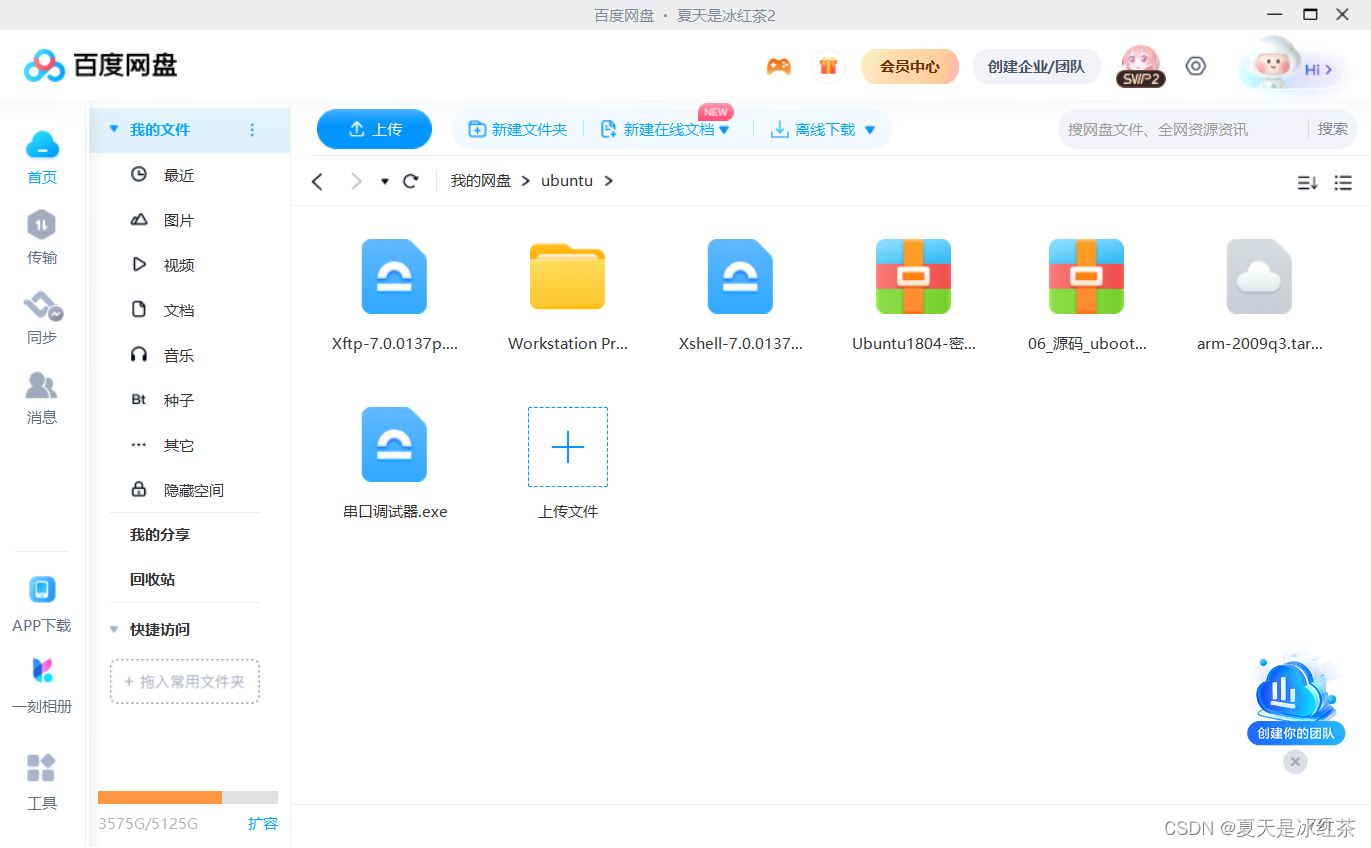Go forward with the right arrow

[355, 181]
